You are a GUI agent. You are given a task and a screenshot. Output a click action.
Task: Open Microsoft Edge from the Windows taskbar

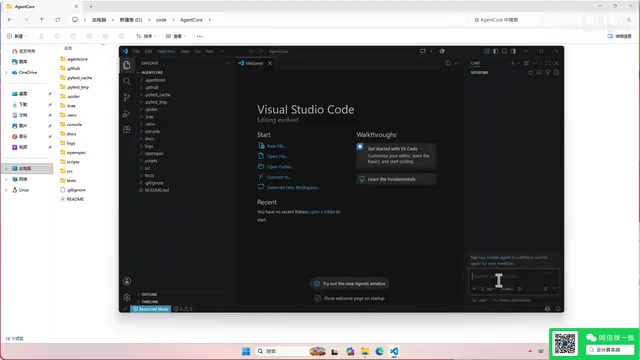pos(379,351)
